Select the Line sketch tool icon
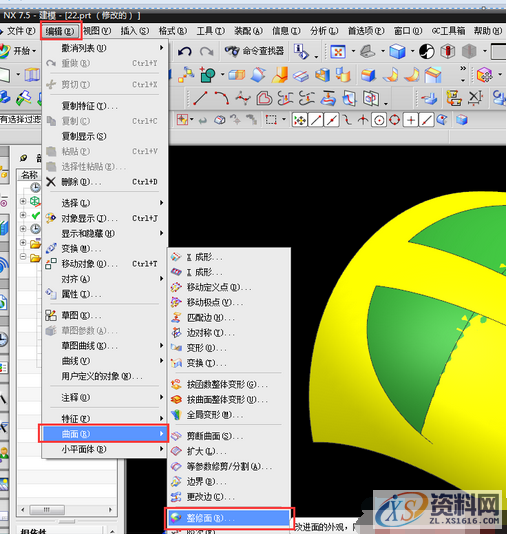Screen dimensions: 507x534 (200, 98)
